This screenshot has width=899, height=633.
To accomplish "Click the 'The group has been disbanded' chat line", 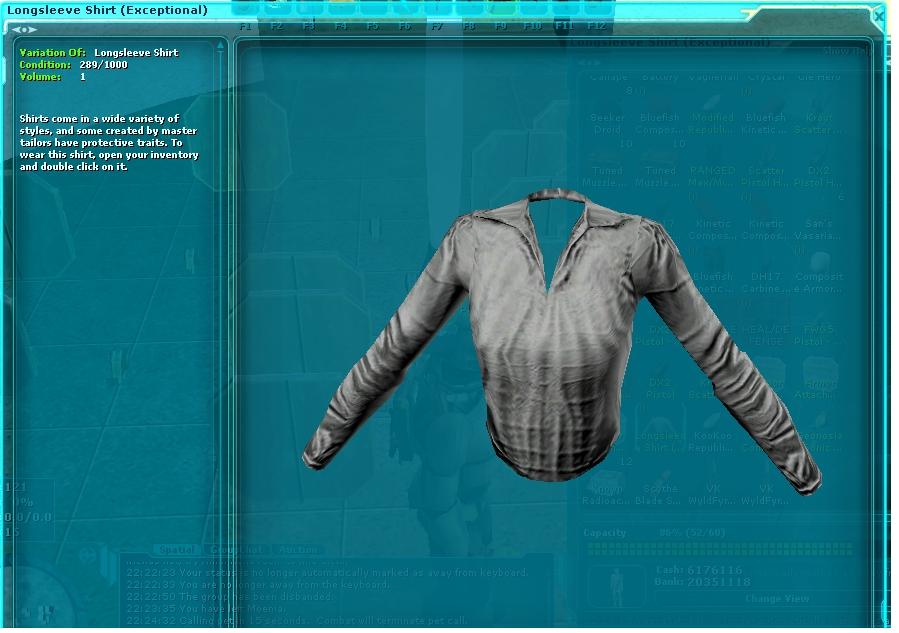I will 229,597.
